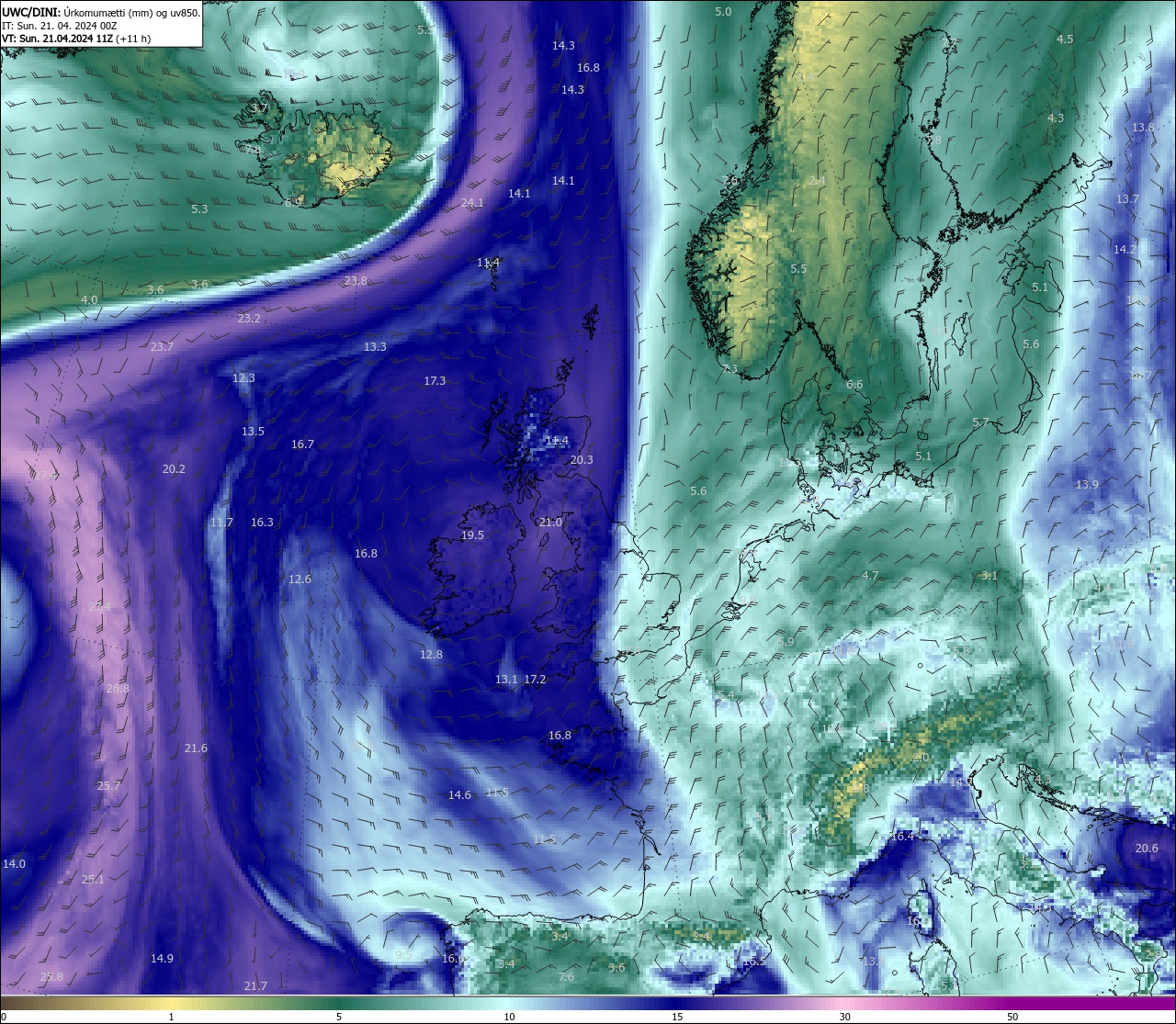This screenshot has width=1176, height=1024.
Task: Click the '23.7' map value
Action: coord(162,347)
